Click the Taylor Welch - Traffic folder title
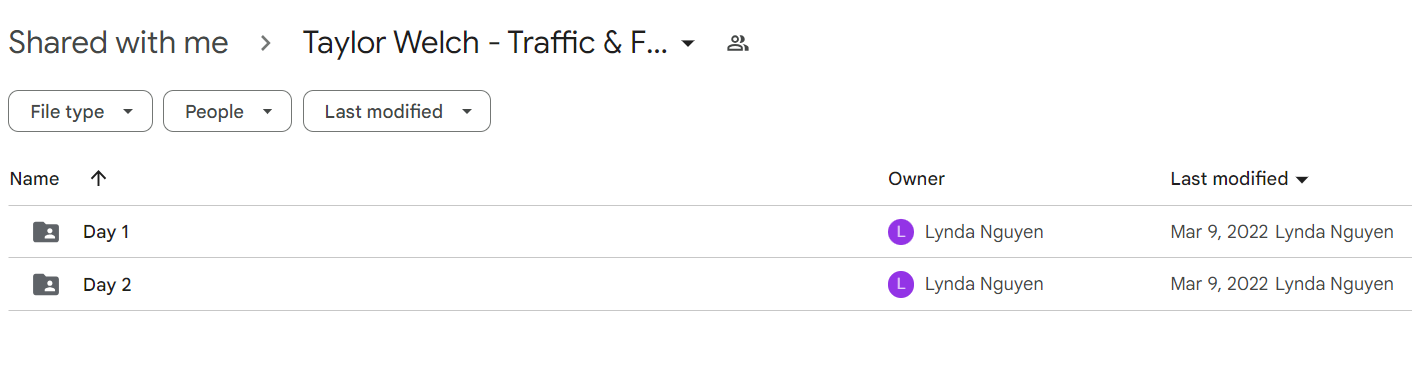Image resolution: width=1412 pixels, height=381 pixels. pyautogui.click(x=485, y=43)
